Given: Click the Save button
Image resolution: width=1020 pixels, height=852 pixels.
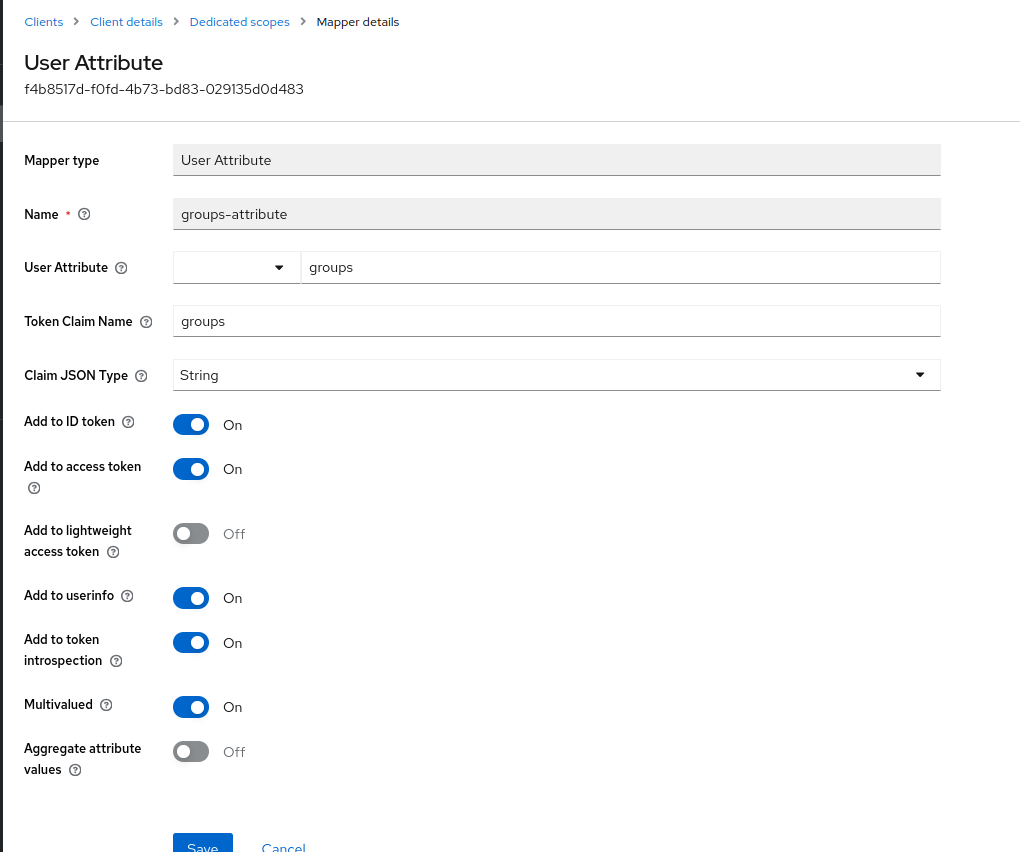Looking at the screenshot, I should [x=203, y=845].
